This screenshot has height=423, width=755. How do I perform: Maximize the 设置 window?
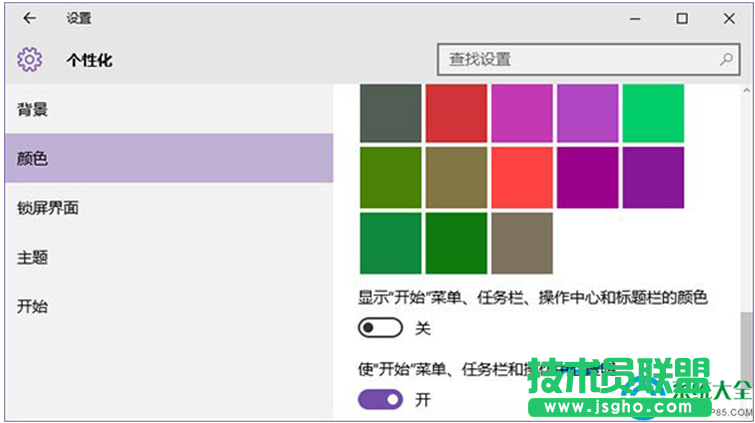click(x=681, y=18)
